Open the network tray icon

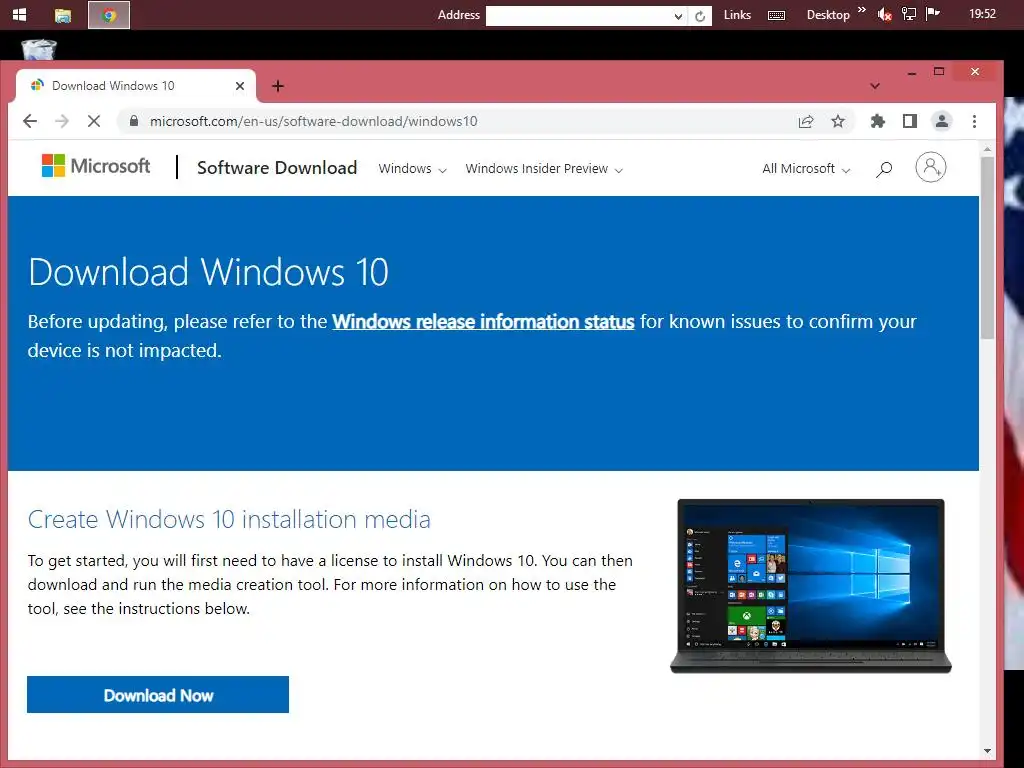coord(908,14)
